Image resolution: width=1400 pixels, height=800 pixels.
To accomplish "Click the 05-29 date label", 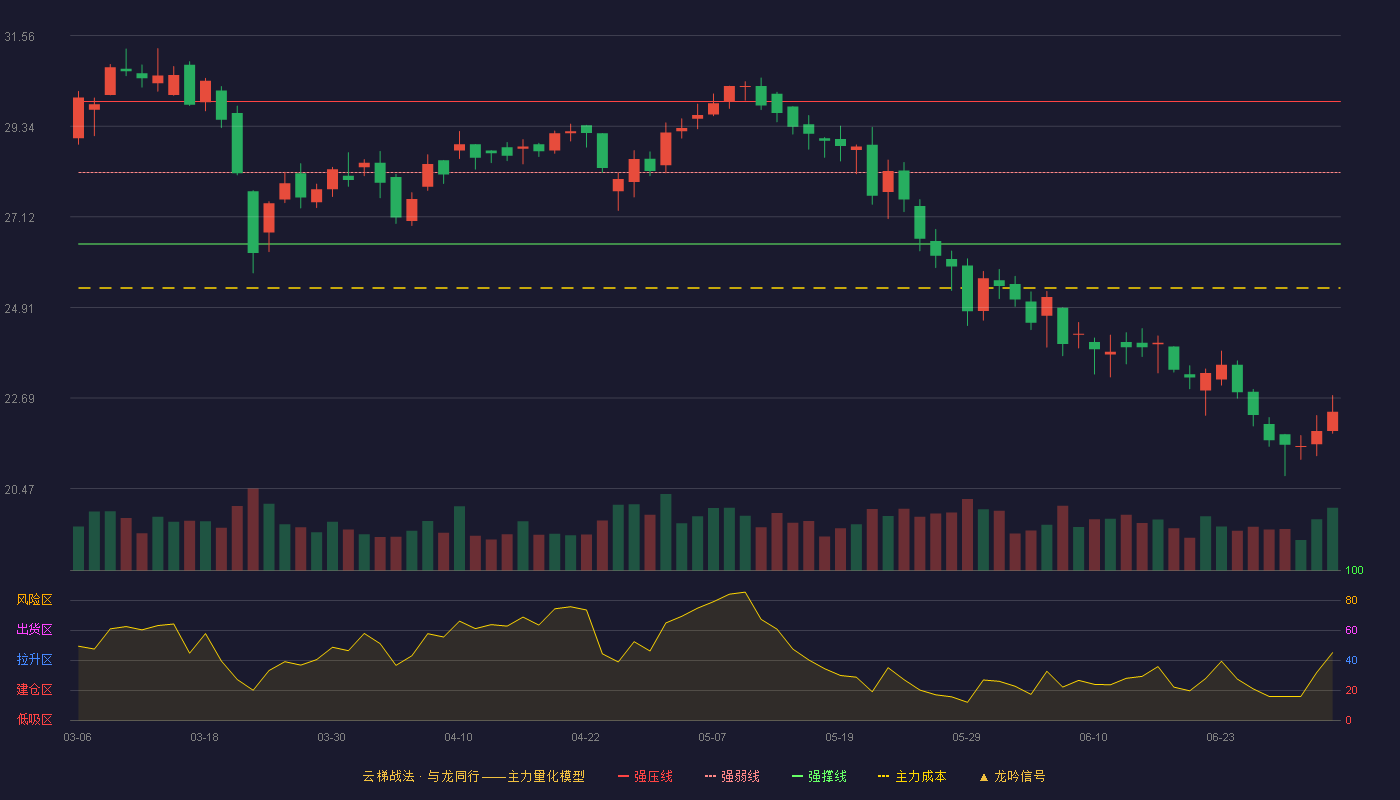I will pyautogui.click(x=966, y=737).
